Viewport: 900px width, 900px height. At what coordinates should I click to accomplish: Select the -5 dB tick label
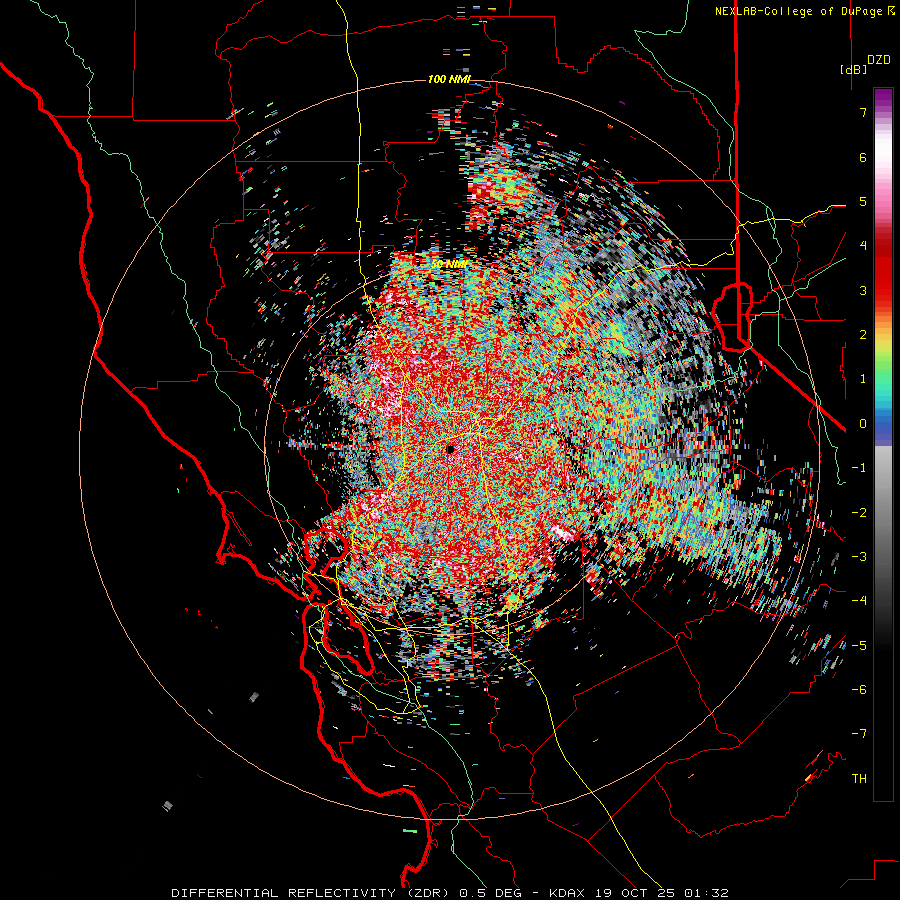tap(859, 646)
